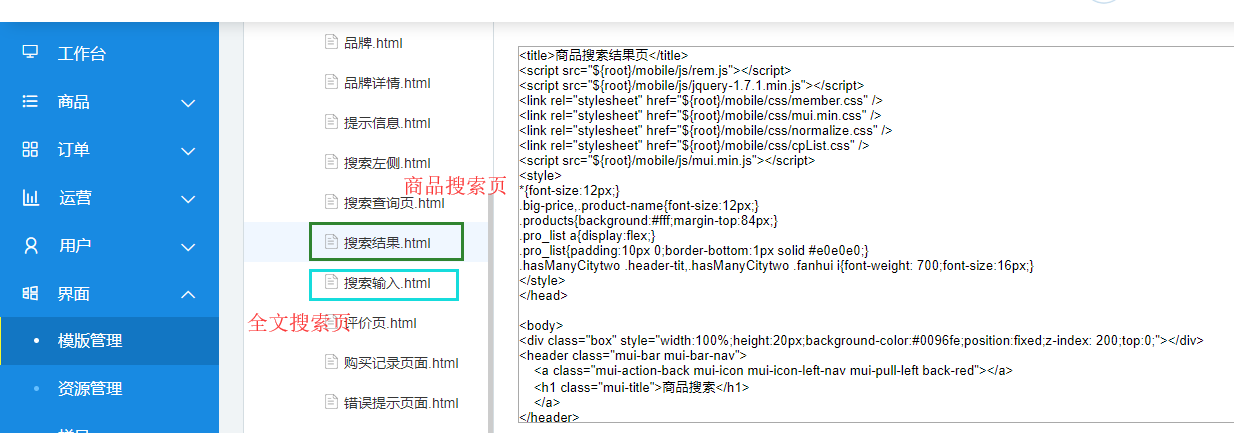Click the mui.min.css link line

[x=699, y=116]
